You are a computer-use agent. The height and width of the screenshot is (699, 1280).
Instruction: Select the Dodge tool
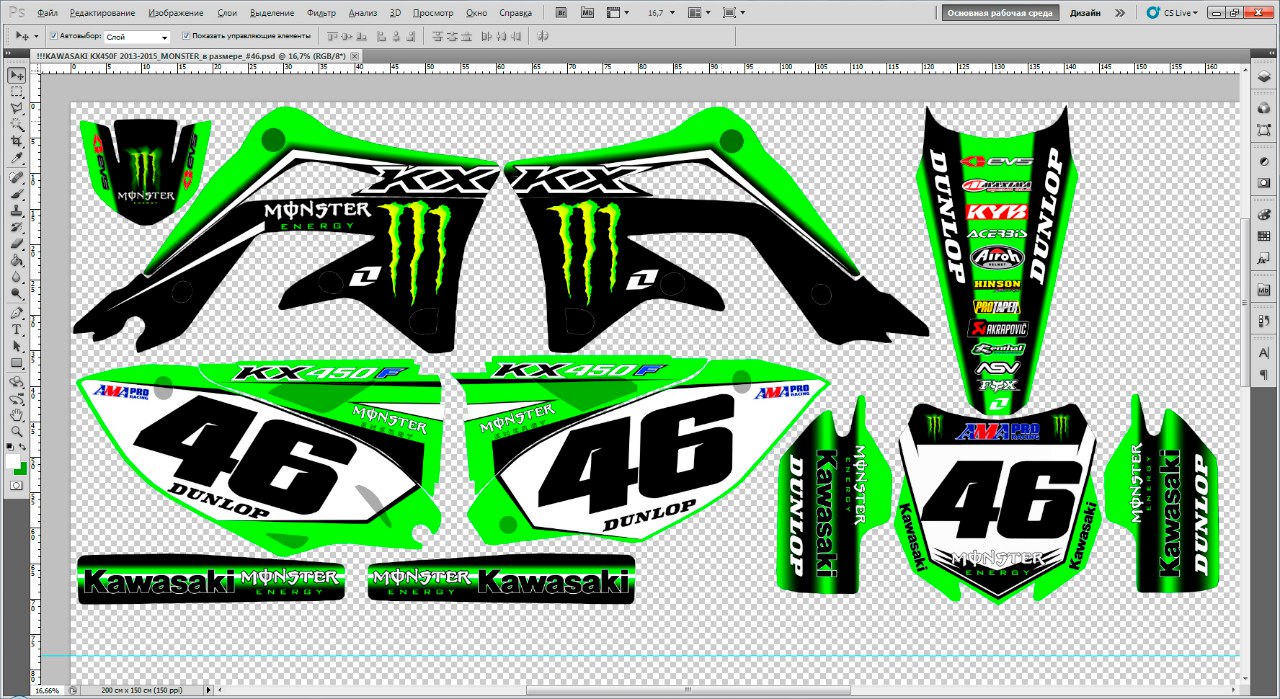click(17, 293)
